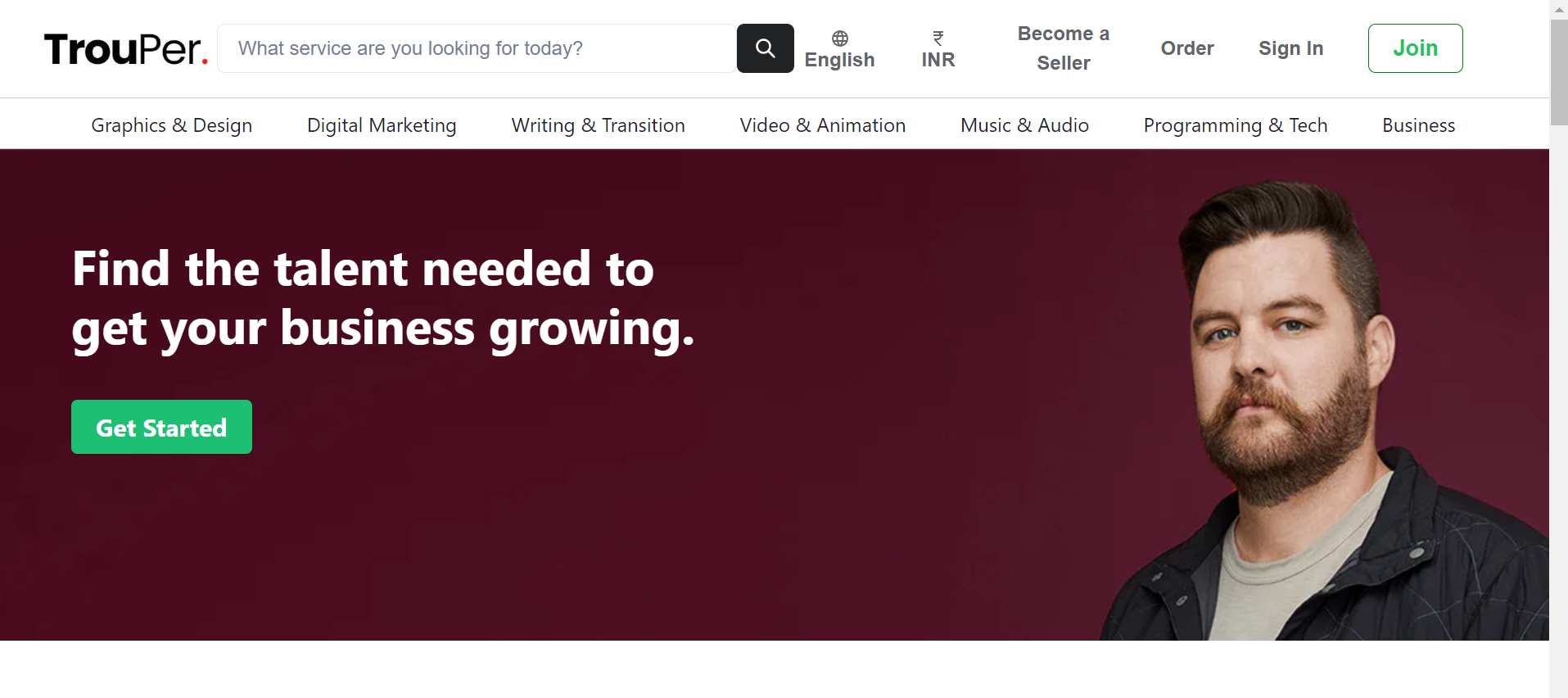The width and height of the screenshot is (1568, 698).
Task: Click the vertical scrollbar thumb
Action: [1559, 72]
